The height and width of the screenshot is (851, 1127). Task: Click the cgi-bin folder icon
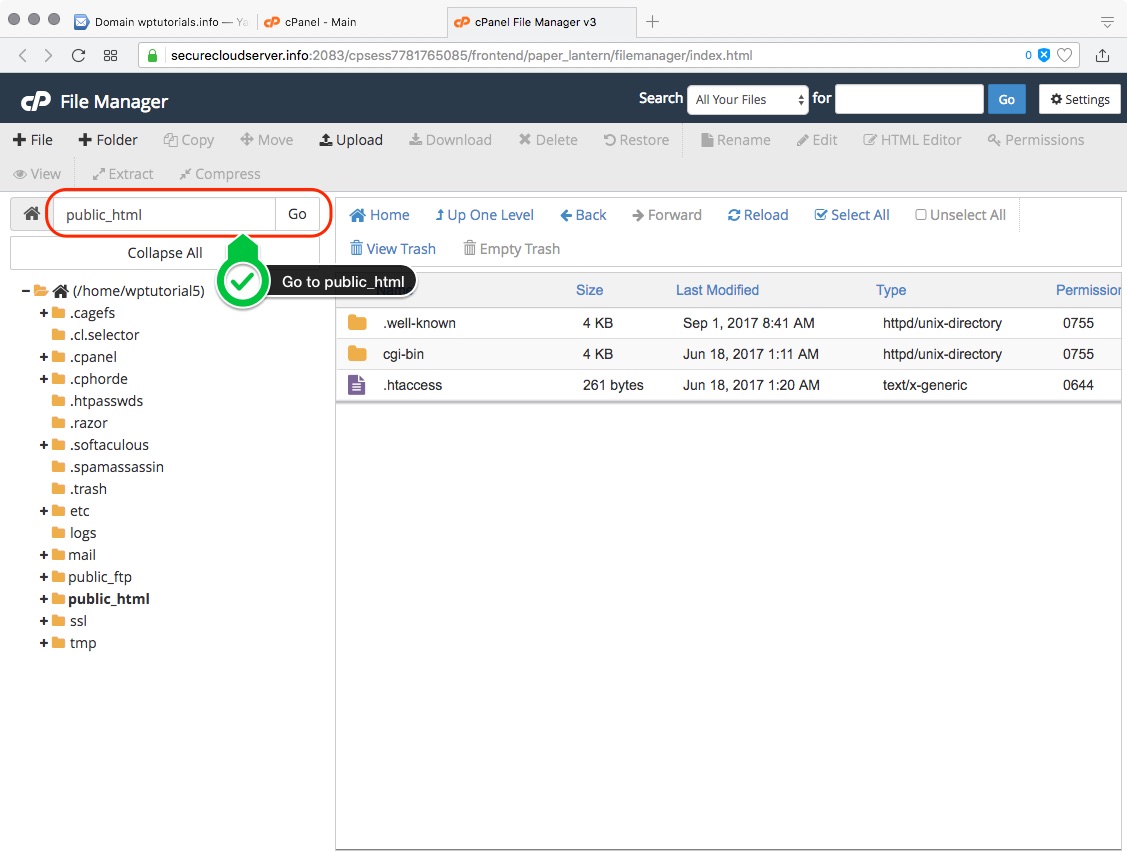[x=357, y=354]
